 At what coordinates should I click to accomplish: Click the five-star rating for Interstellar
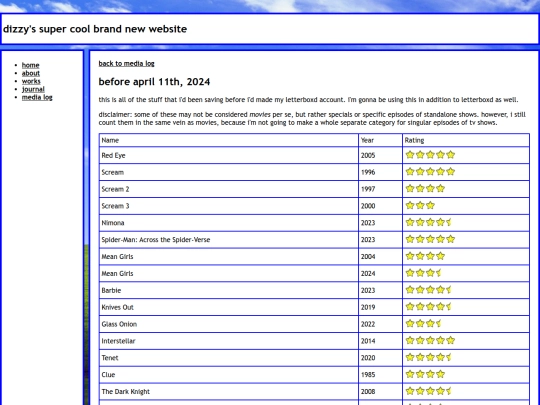[x=430, y=340]
